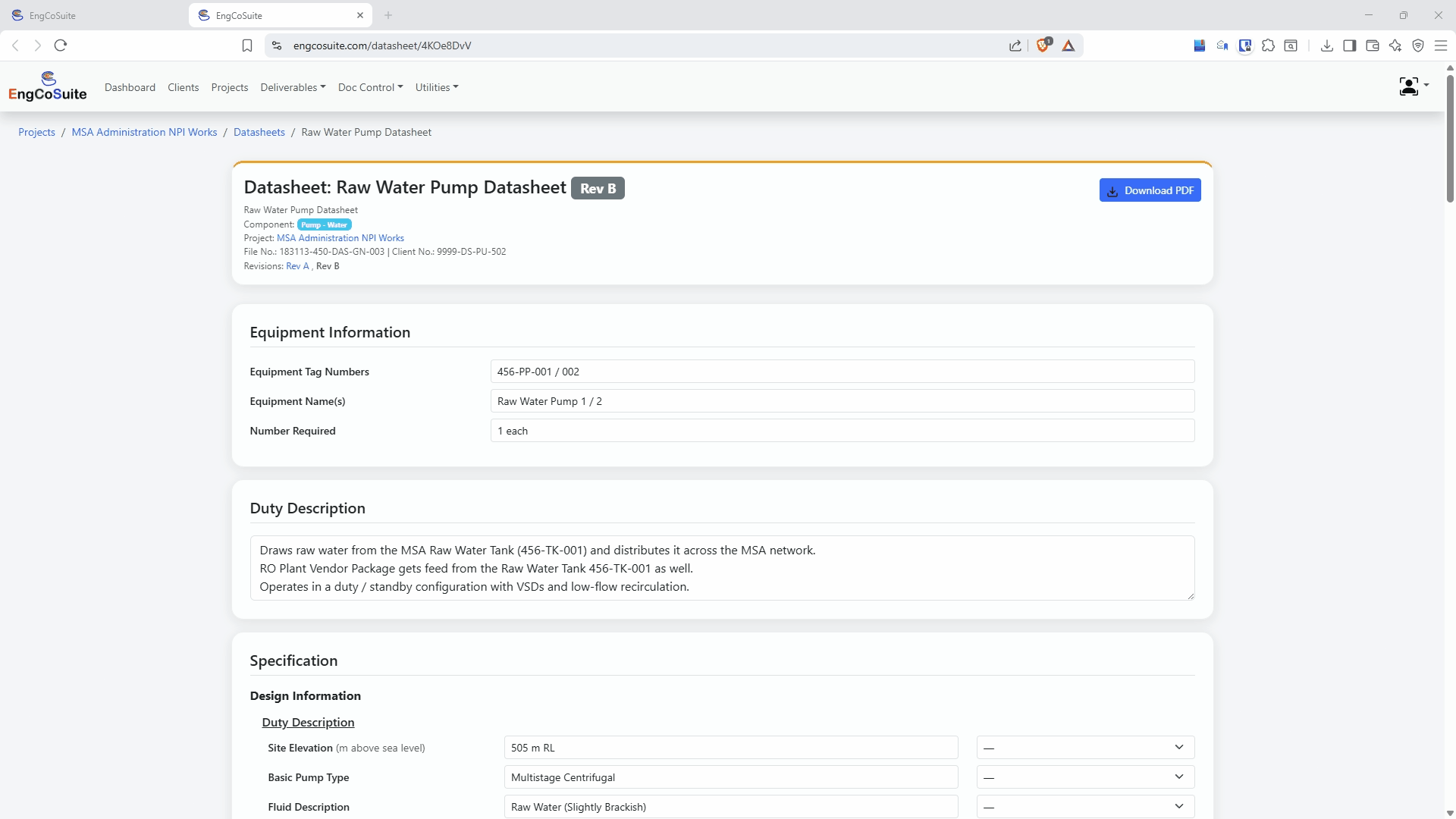
Task: Click the Duty Description text area
Action: [x=722, y=568]
